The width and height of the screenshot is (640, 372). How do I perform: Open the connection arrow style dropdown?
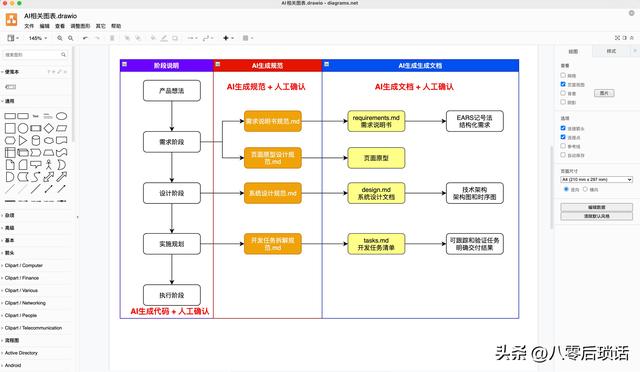coord(192,38)
